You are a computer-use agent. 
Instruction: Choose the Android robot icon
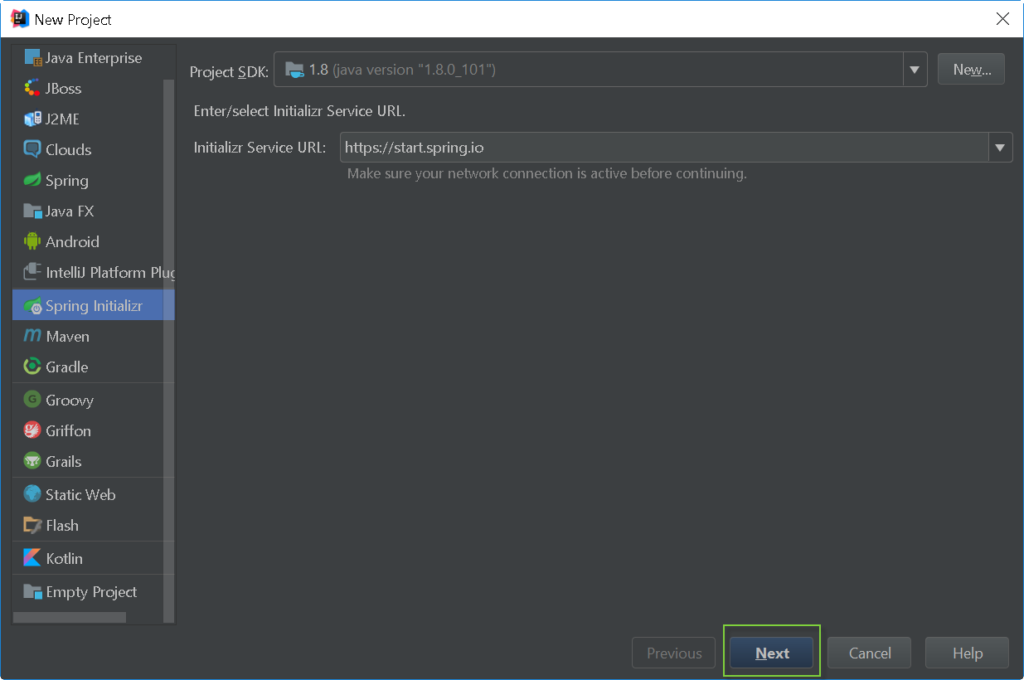32,241
